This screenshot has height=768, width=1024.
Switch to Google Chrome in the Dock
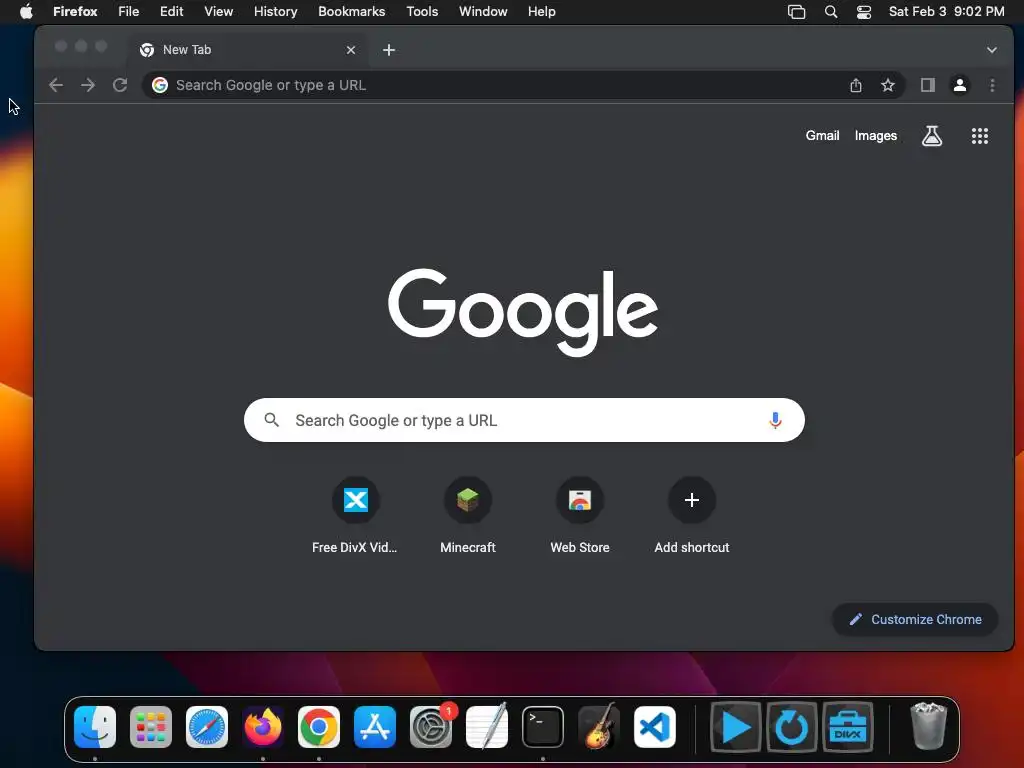click(x=319, y=727)
